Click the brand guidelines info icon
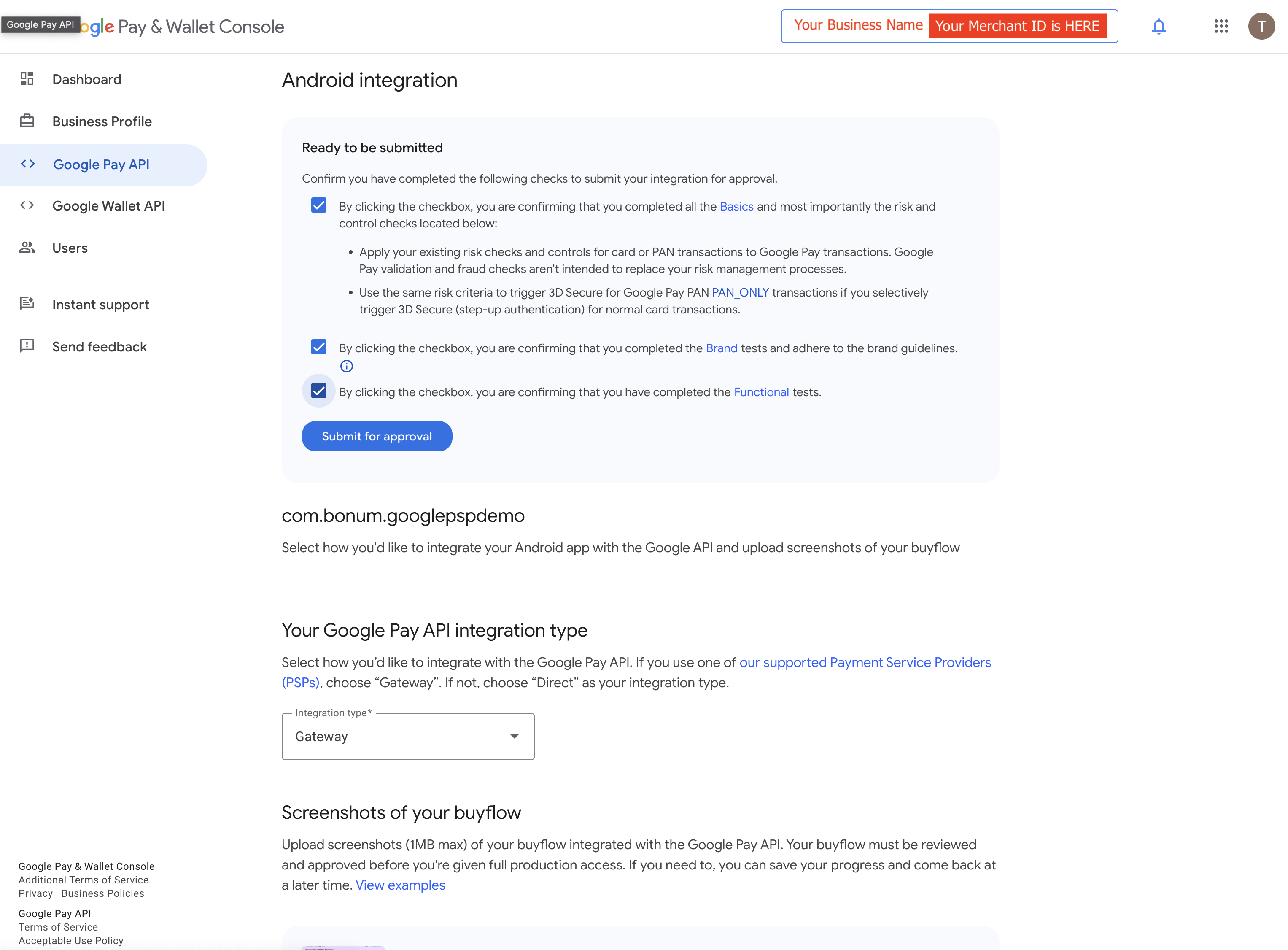1288x950 pixels. (x=347, y=366)
